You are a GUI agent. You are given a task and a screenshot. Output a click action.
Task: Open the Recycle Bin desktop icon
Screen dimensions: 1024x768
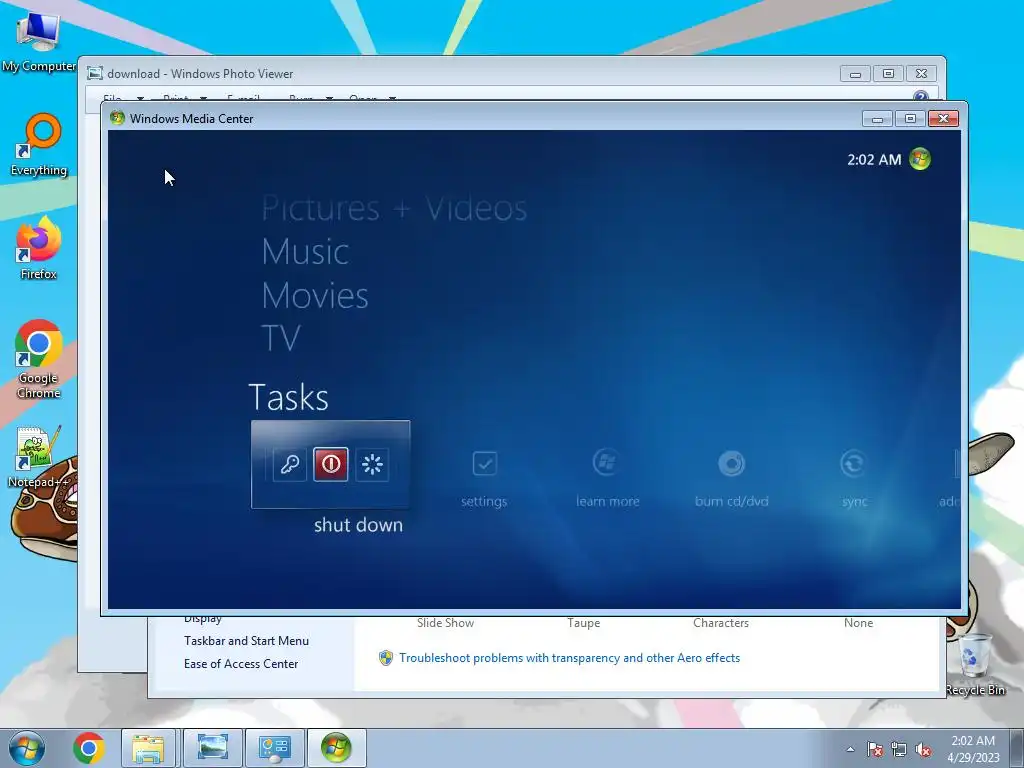tap(975, 664)
